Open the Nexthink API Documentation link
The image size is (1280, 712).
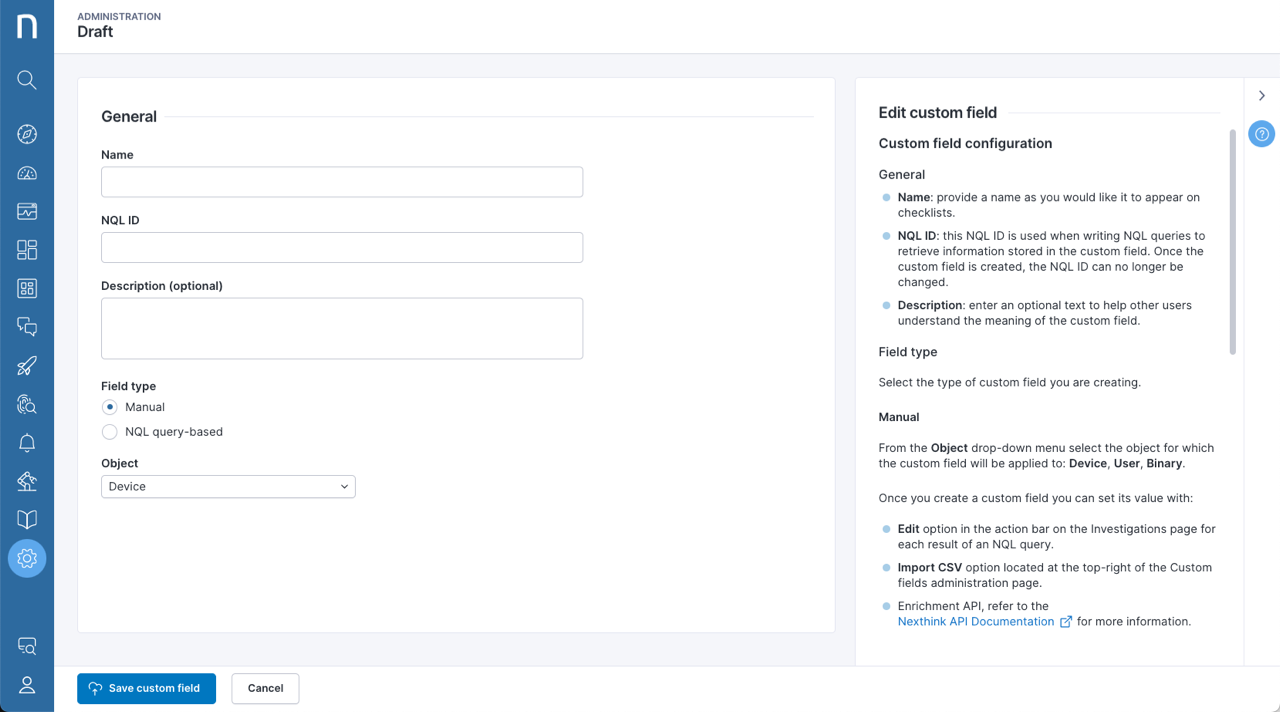tap(976, 621)
